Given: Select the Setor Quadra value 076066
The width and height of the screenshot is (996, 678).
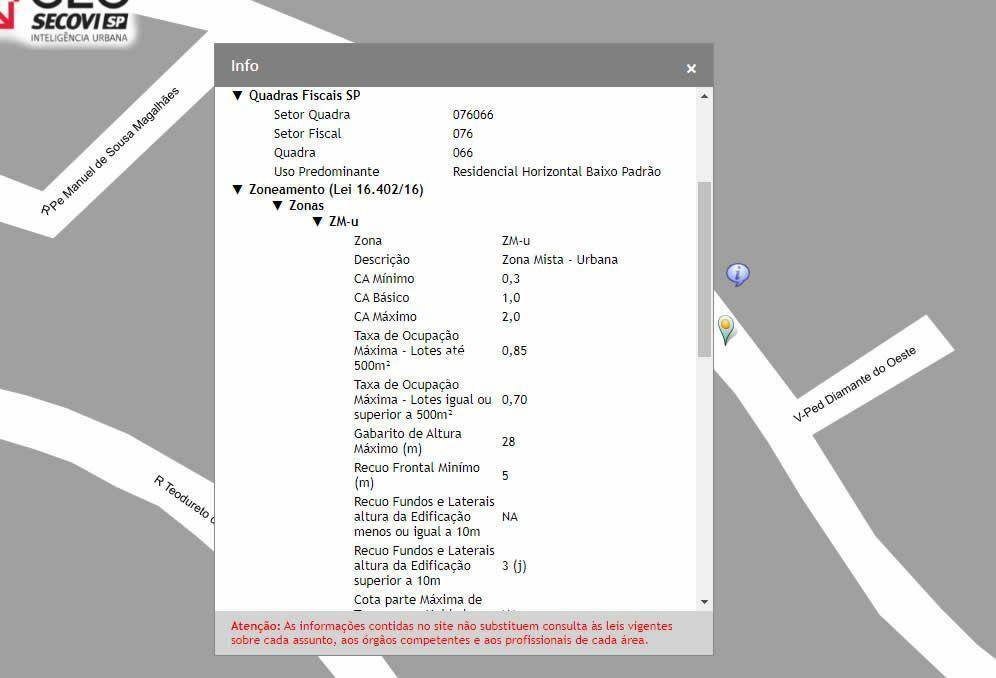Looking at the screenshot, I should 473,115.
